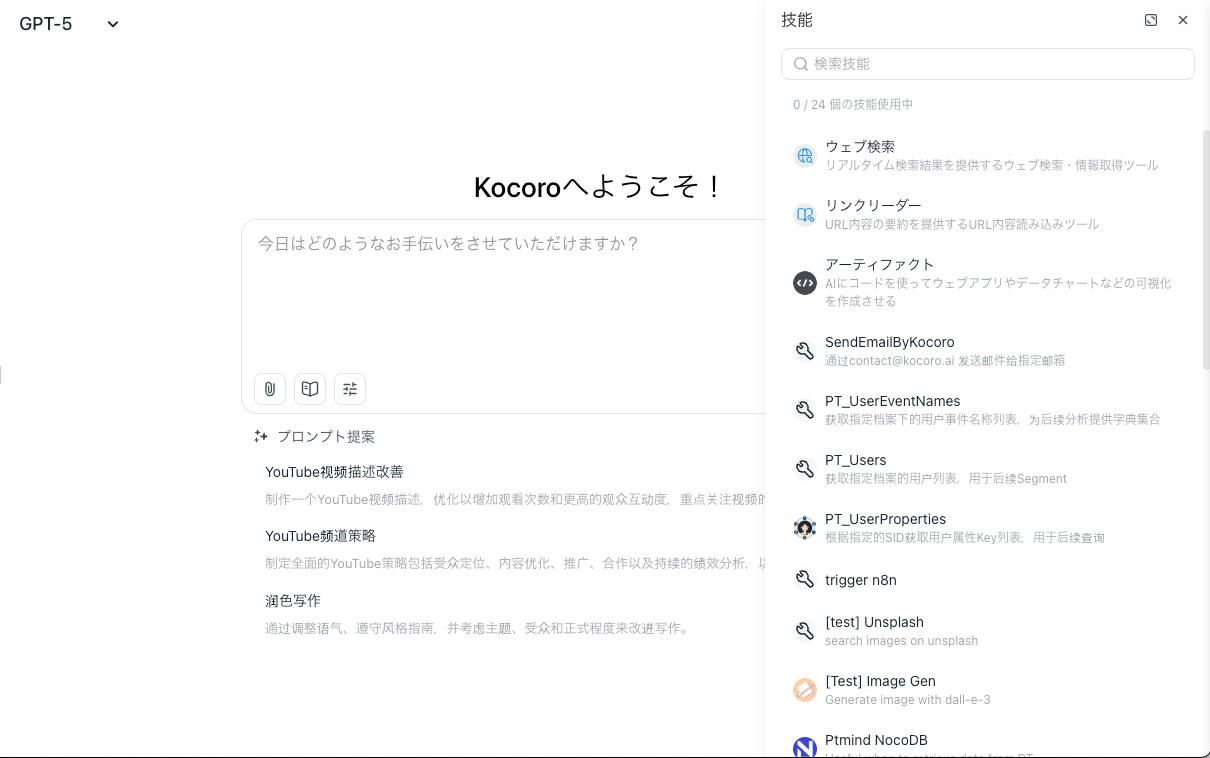Open the book library icon
This screenshot has height=758, width=1210.
[x=310, y=389]
